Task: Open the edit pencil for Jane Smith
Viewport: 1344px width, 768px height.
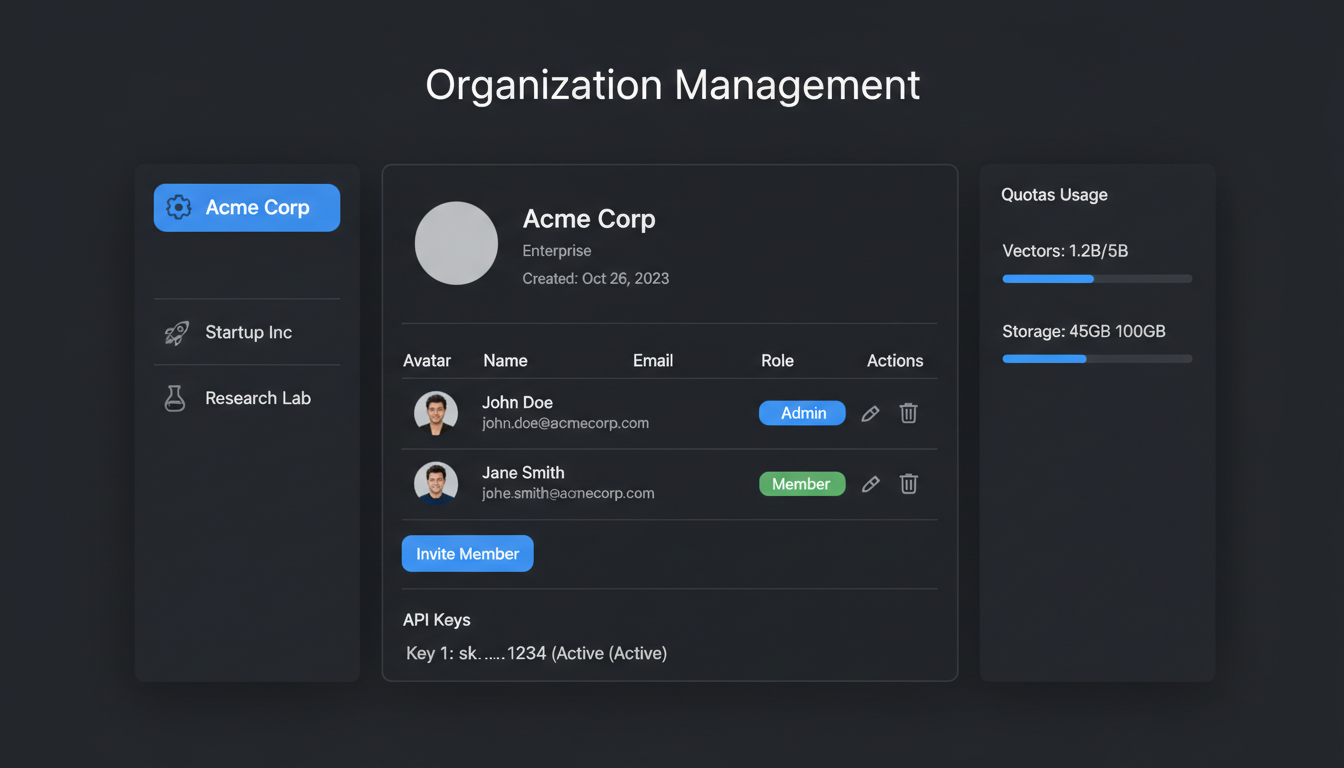Action: point(869,483)
